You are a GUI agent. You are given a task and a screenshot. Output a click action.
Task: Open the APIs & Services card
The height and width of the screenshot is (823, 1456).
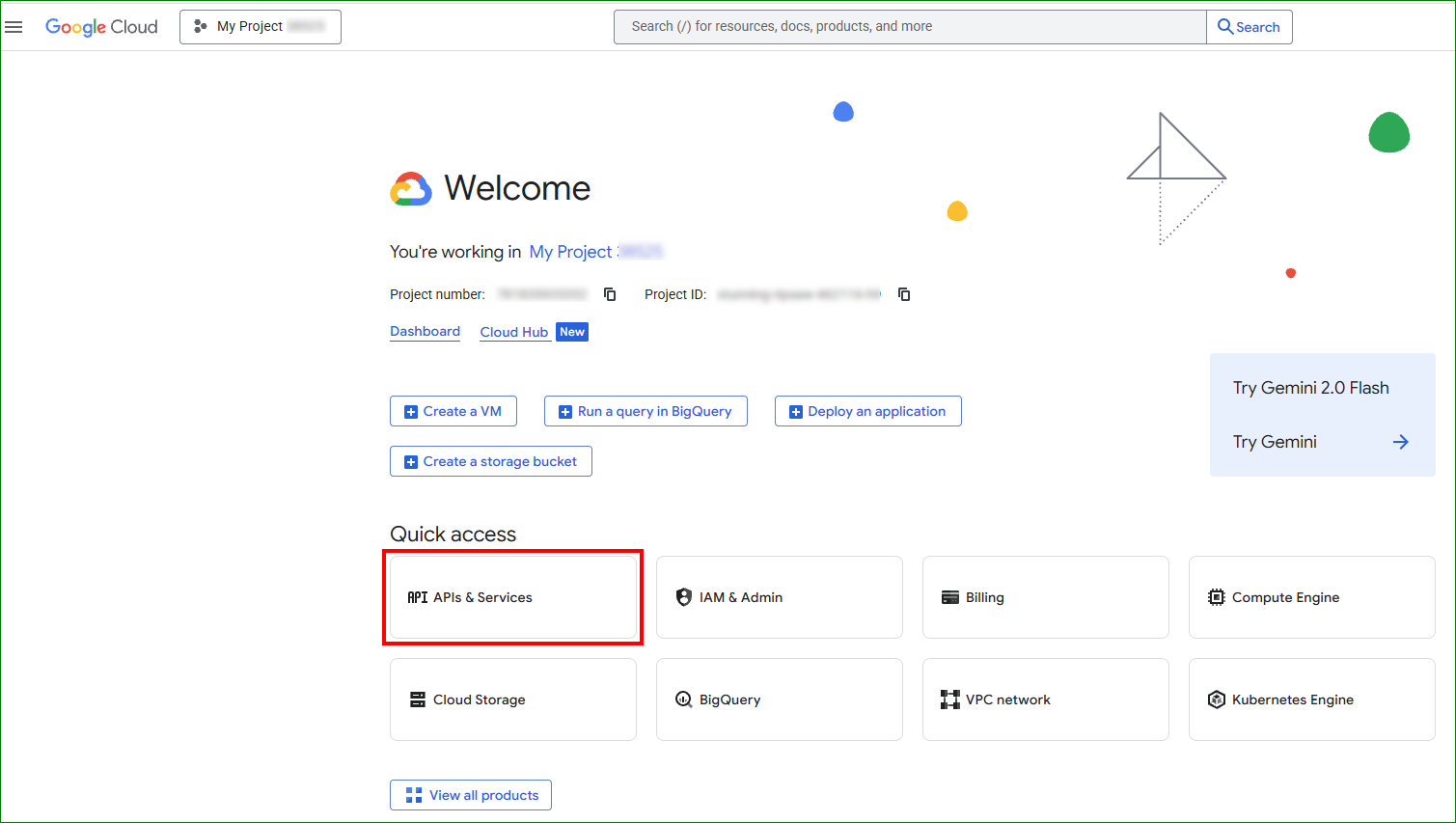pos(512,597)
